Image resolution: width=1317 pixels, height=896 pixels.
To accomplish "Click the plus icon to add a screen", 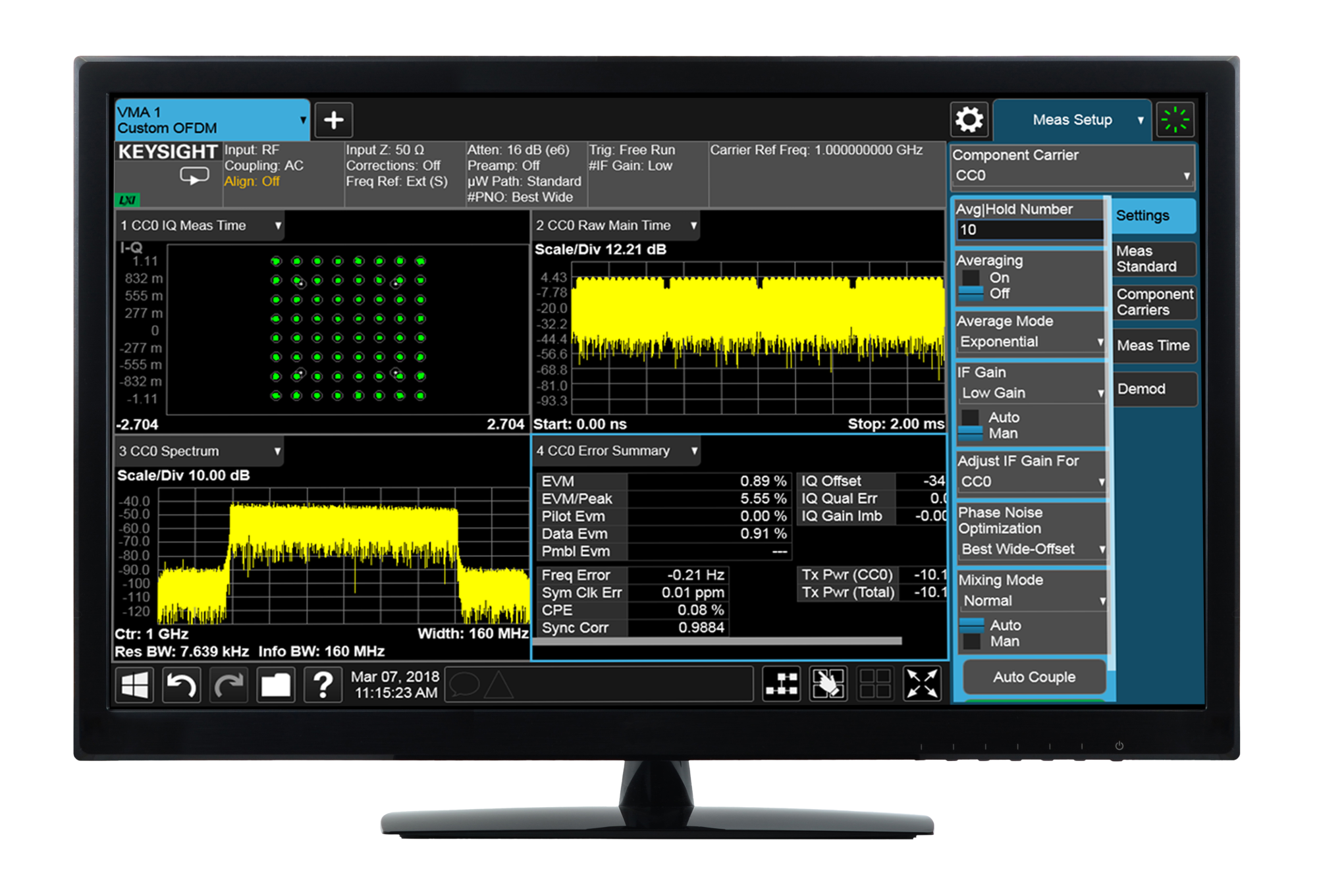I will click(x=334, y=120).
